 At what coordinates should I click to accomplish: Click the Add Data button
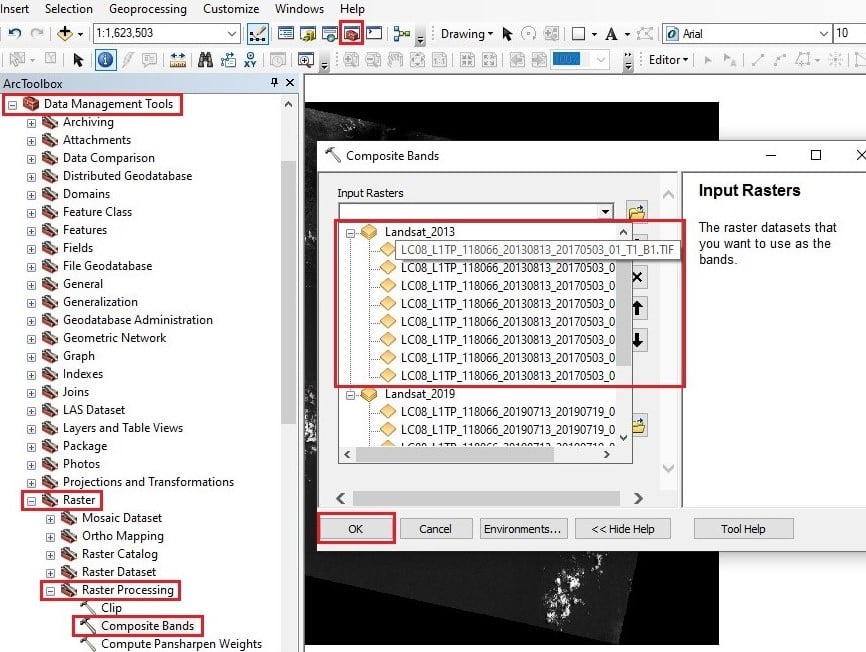click(65, 34)
